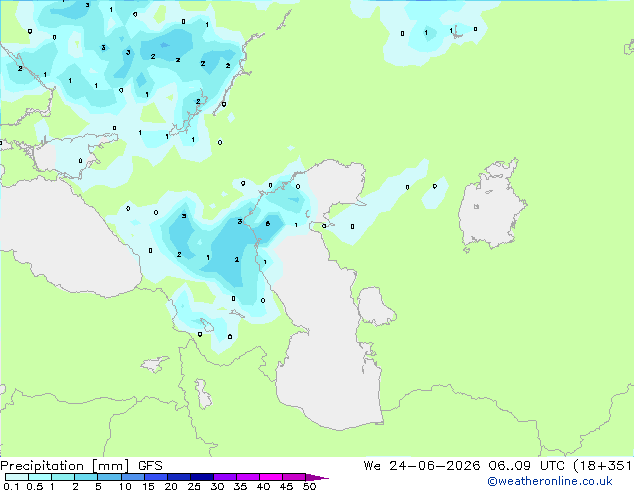Image resolution: width=634 pixels, height=490 pixels.
Task: Click the 2–5 mm legend color box
Action: coord(86,477)
